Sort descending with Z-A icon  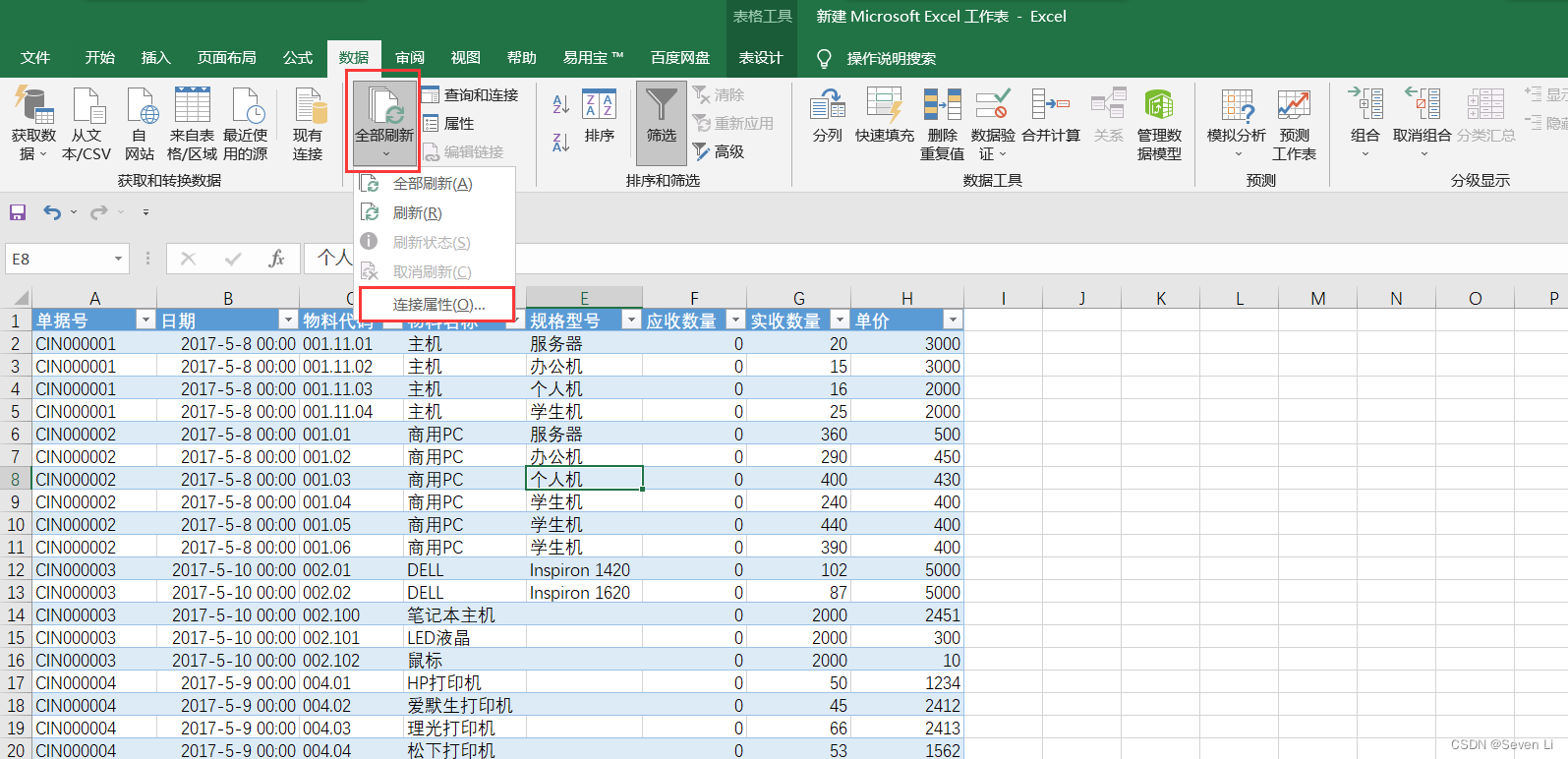pos(560,143)
